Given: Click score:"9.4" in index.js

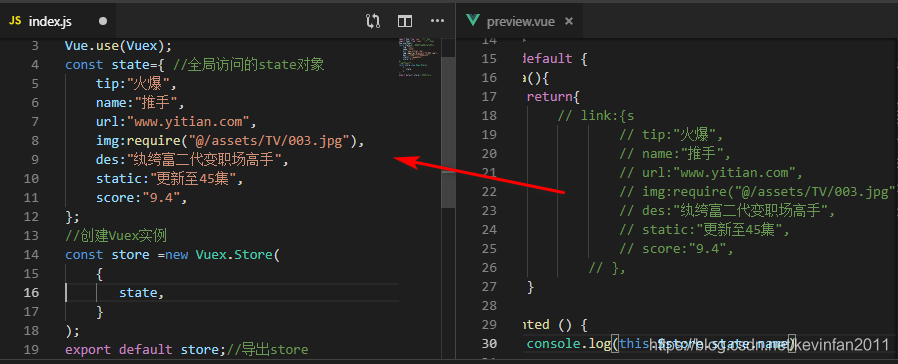Looking at the screenshot, I should 141,197.
